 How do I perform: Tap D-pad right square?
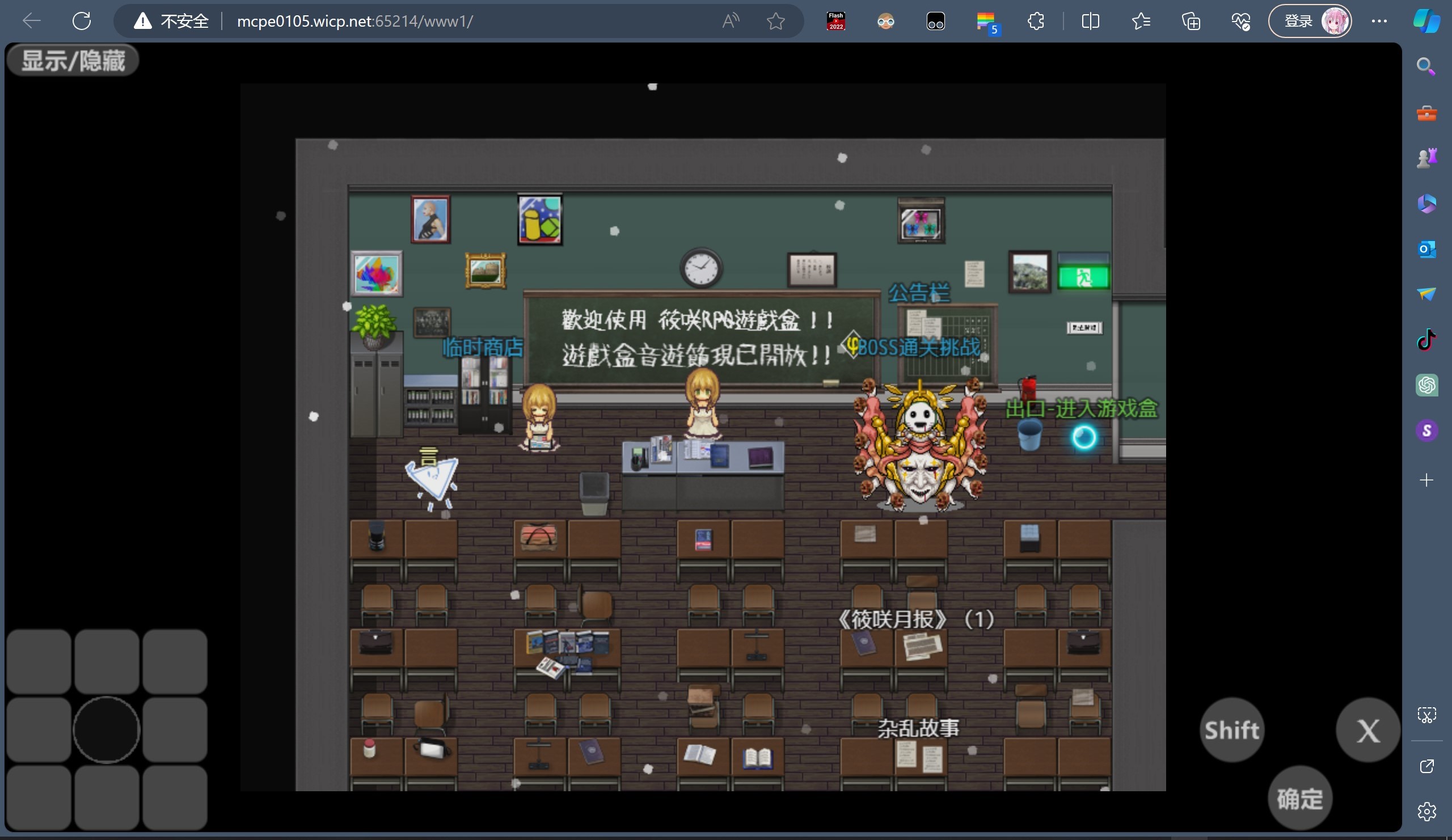[175, 730]
